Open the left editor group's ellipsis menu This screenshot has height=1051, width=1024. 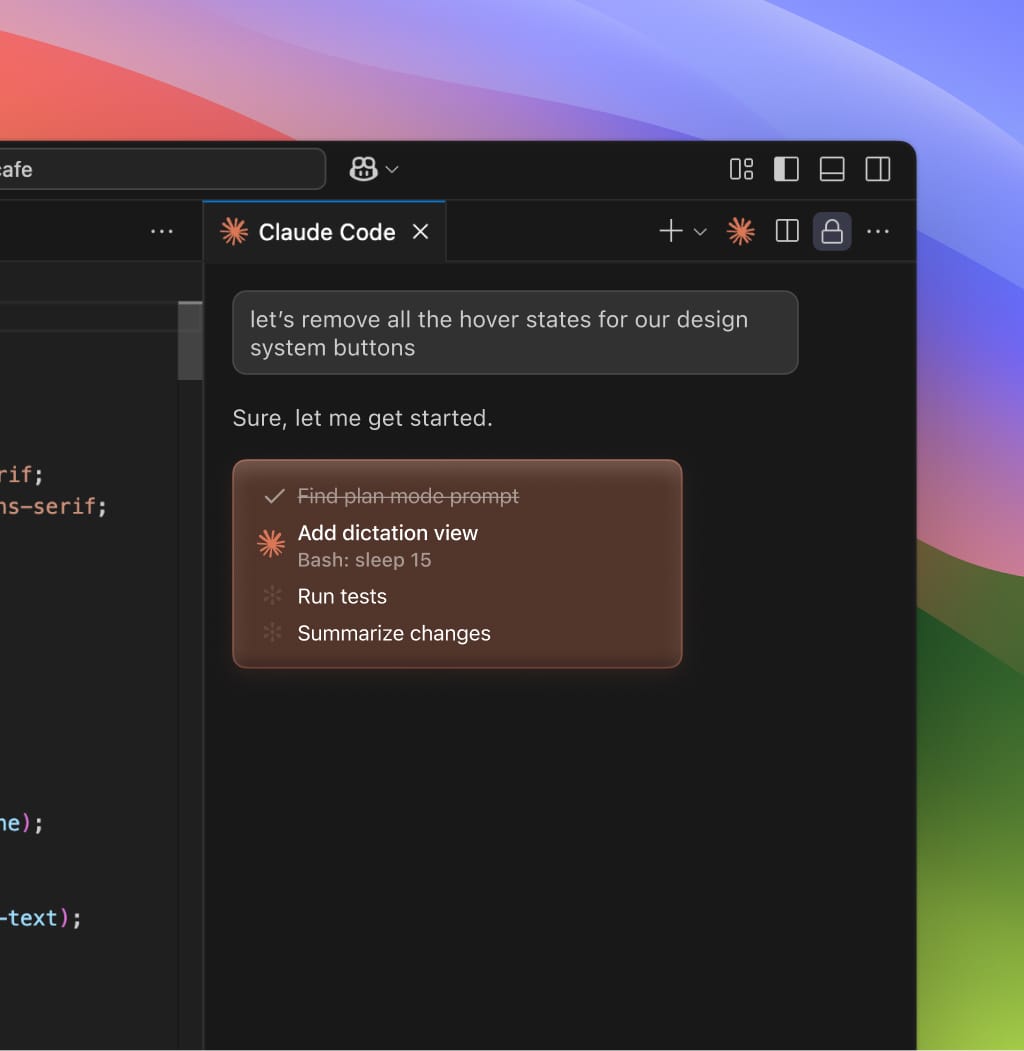[x=162, y=232]
